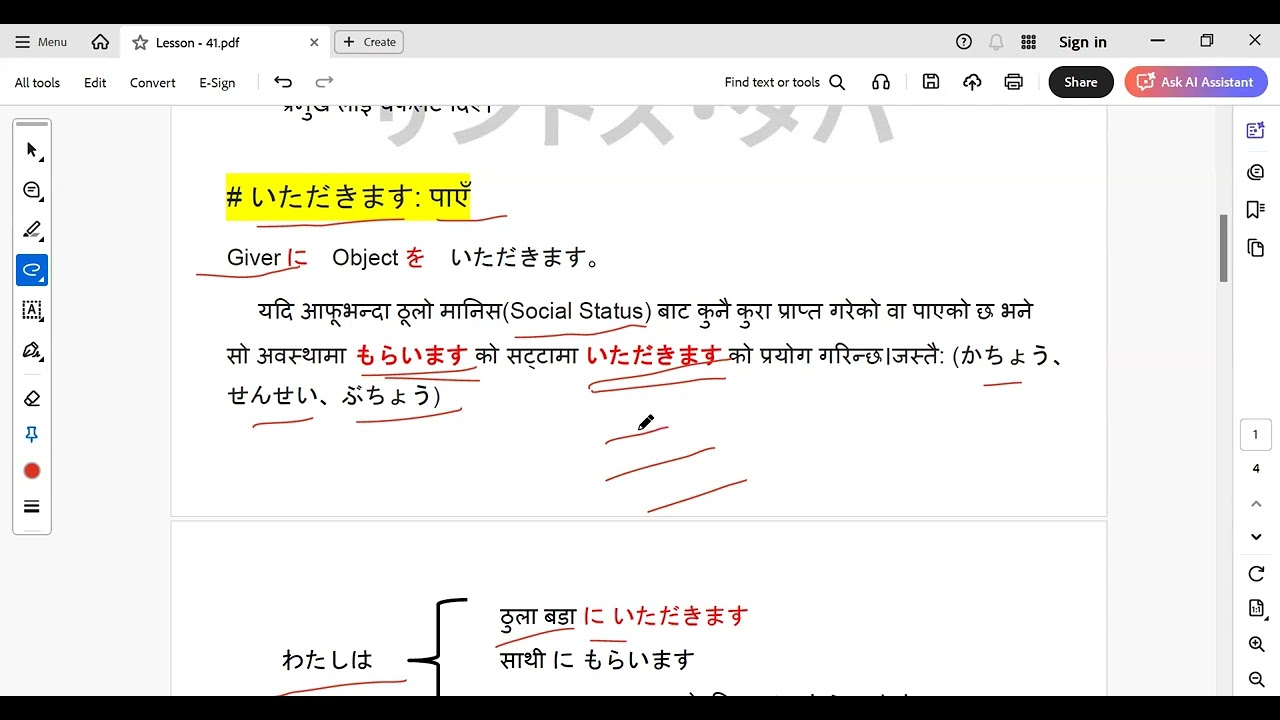
Task: Choose the Select arrow tool
Action: click(x=32, y=150)
